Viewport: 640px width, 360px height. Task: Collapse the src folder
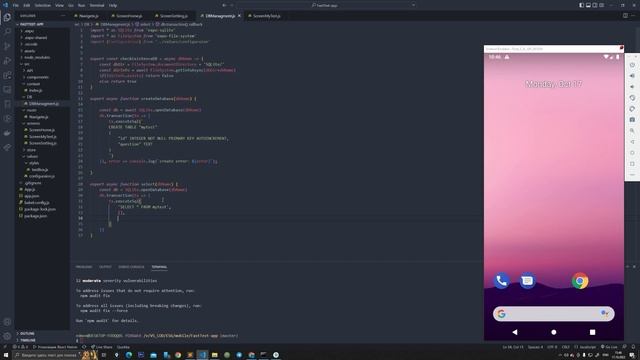pos(27,64)
